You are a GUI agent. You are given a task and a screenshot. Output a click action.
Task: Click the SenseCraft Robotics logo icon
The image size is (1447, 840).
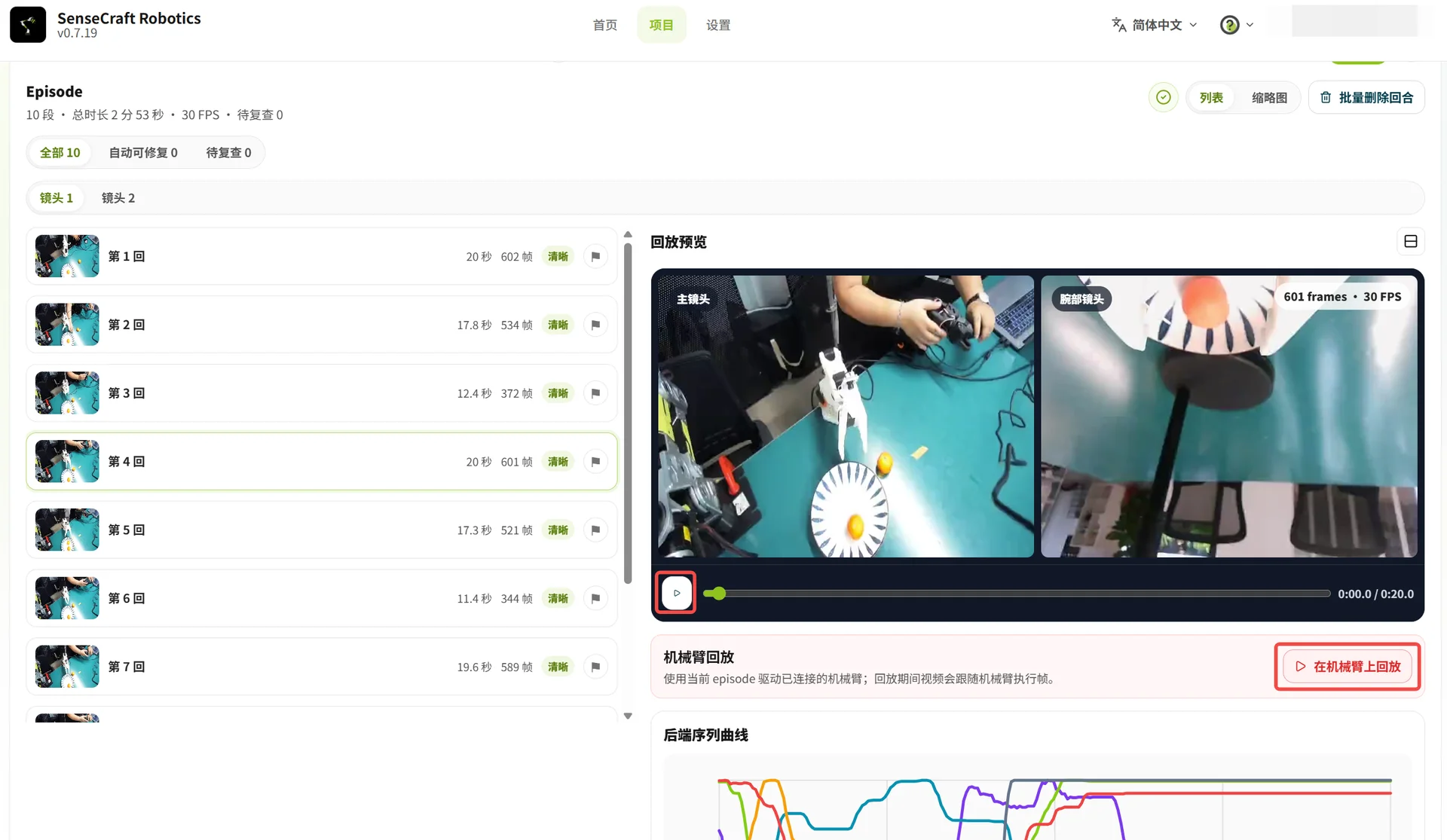tap(28, 25)
